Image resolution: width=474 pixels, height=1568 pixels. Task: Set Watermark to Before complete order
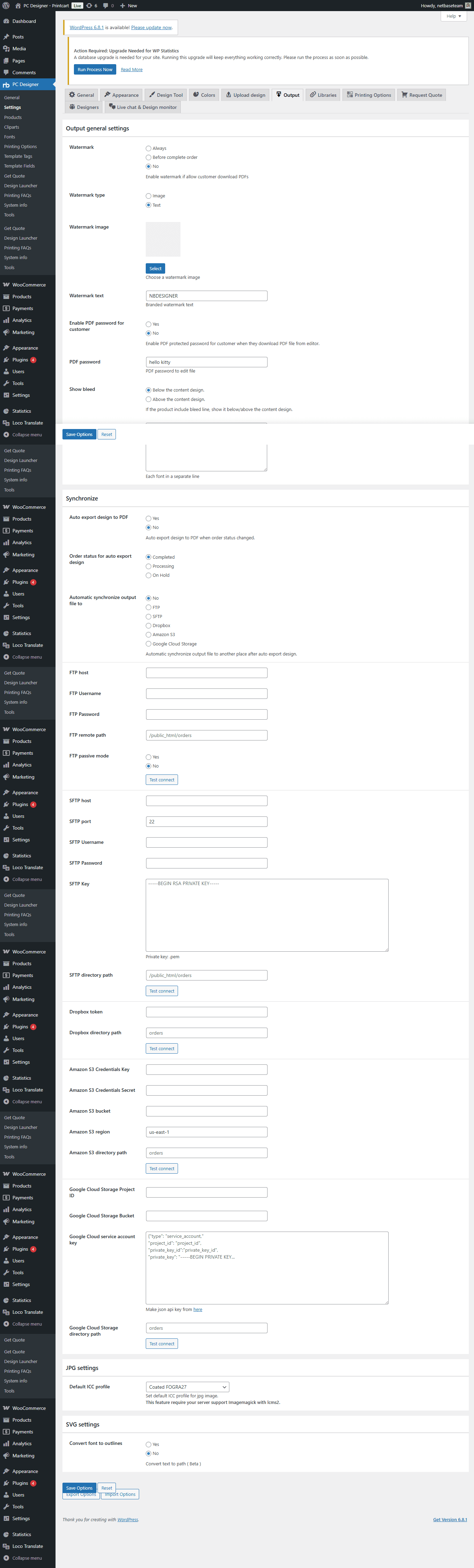149,158
